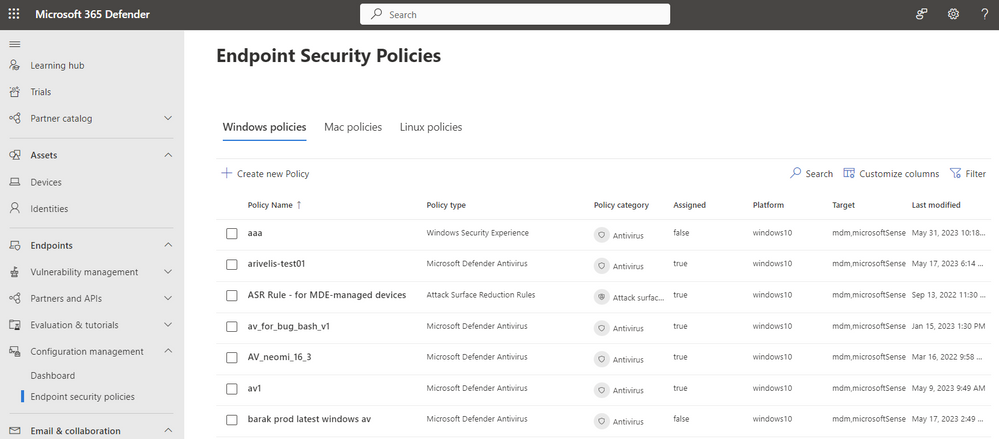Click the Attack surface icon in ASR Rule row

pos(601,297)
